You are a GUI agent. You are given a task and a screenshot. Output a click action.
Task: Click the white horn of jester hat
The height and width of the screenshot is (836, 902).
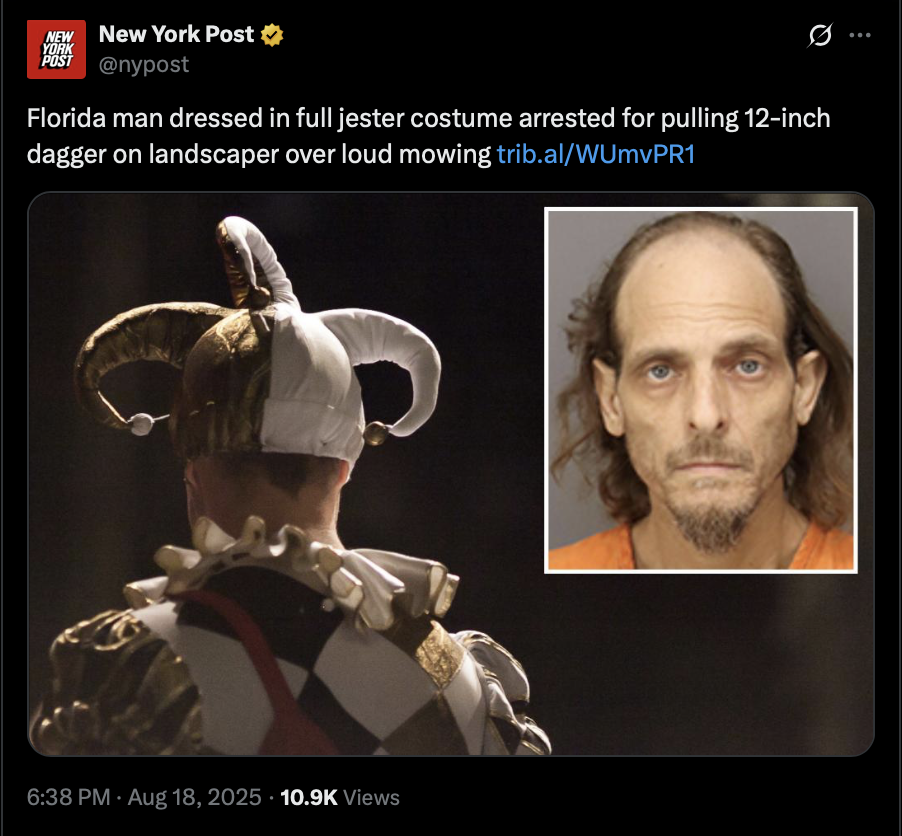pos(391,362)
